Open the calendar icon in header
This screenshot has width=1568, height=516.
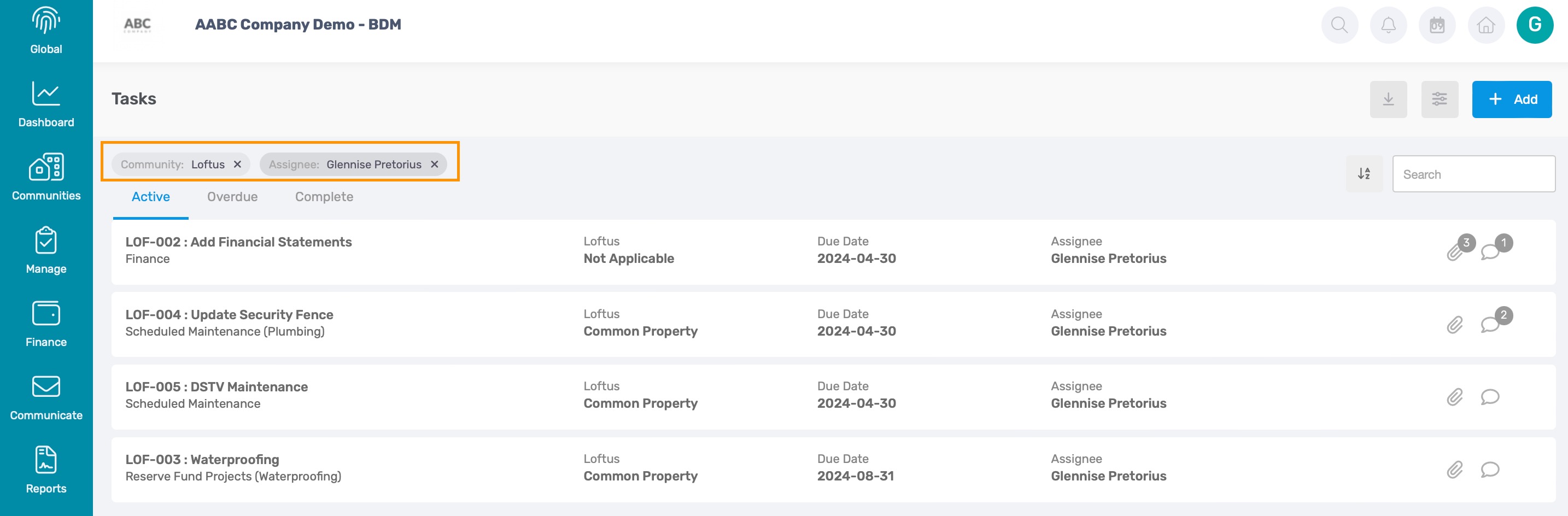(1437, 26)
